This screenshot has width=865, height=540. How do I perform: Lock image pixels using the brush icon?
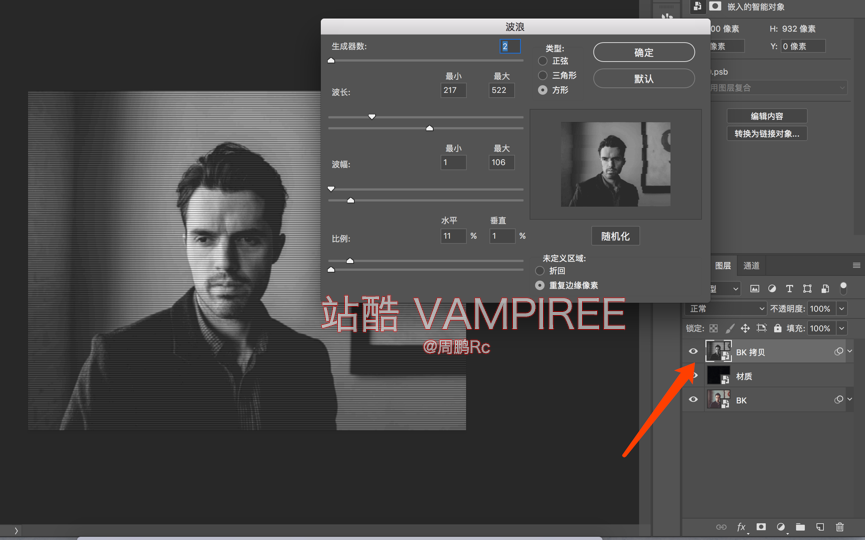pos(730,328)
